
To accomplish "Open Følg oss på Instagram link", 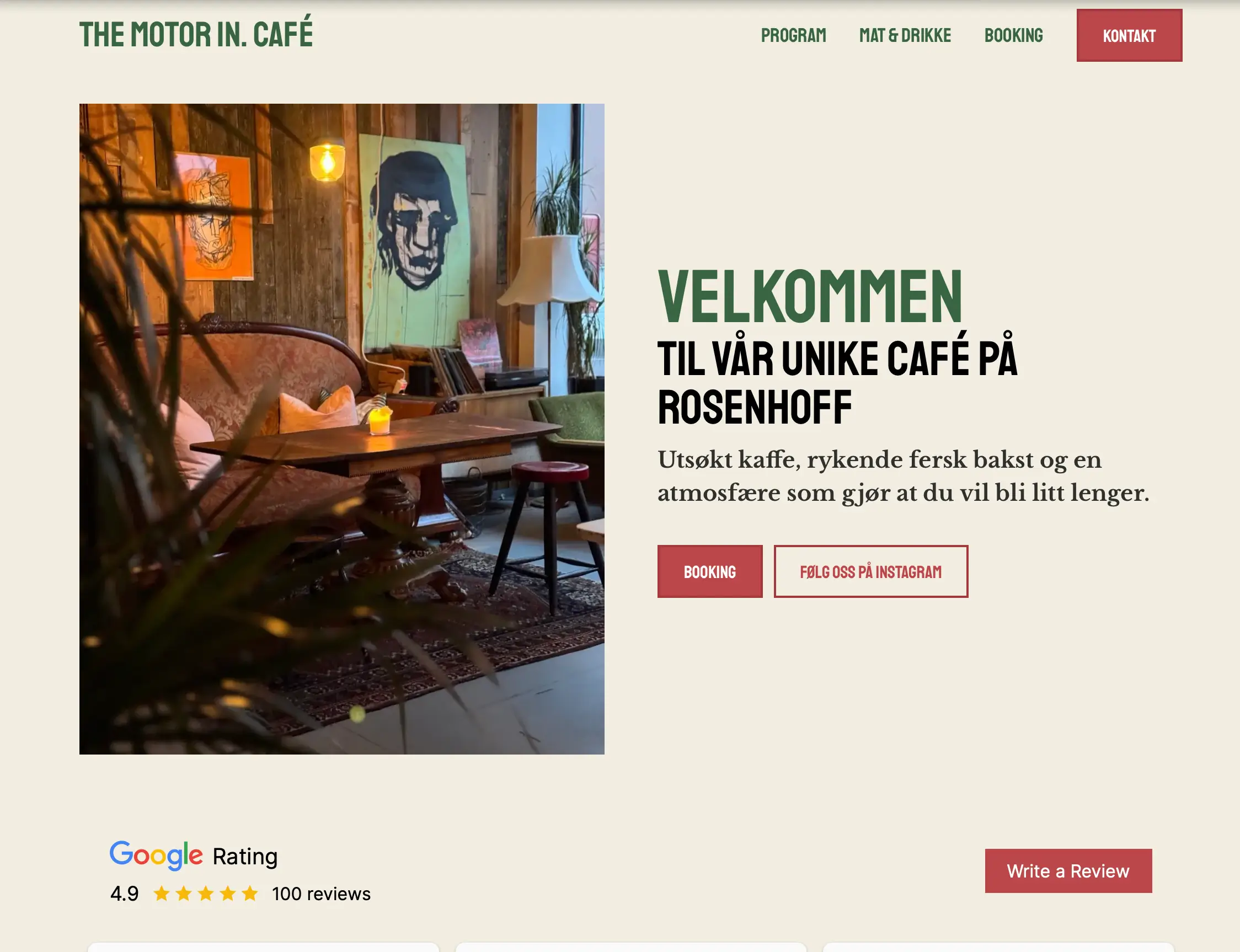I will [870, 571].
